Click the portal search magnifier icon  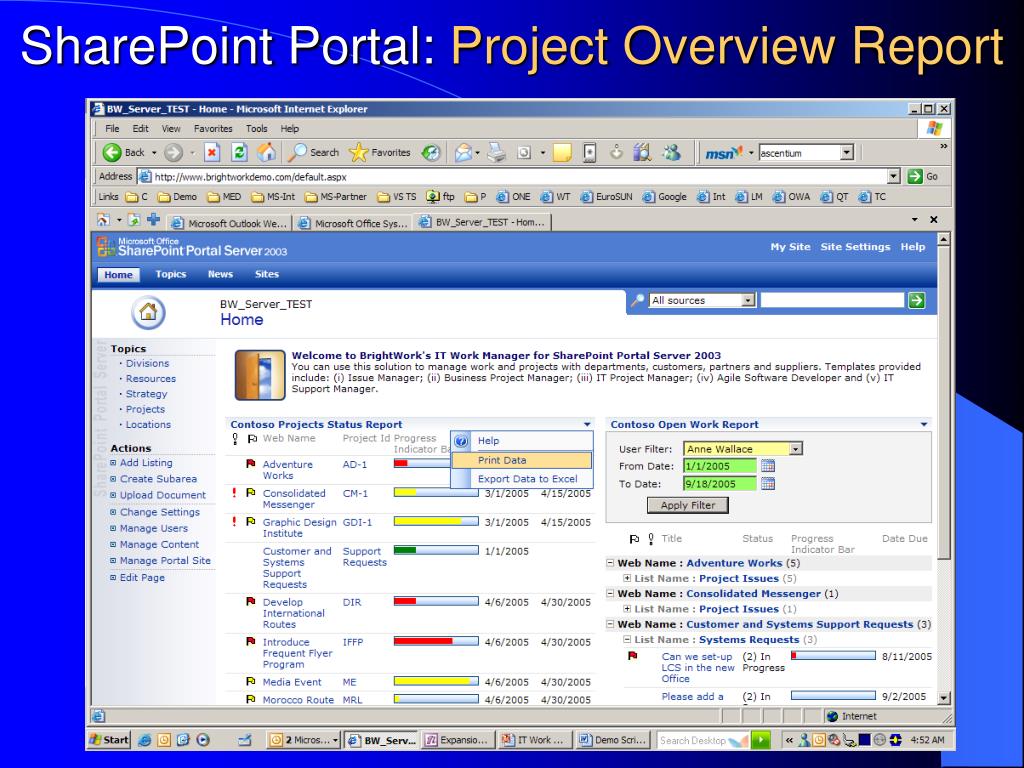(x=637, y=300)
